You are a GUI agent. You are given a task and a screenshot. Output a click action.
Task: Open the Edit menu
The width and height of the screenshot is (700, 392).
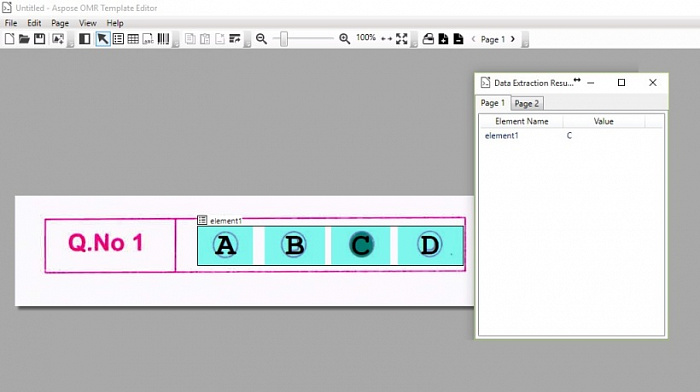[x=34, y=23]
